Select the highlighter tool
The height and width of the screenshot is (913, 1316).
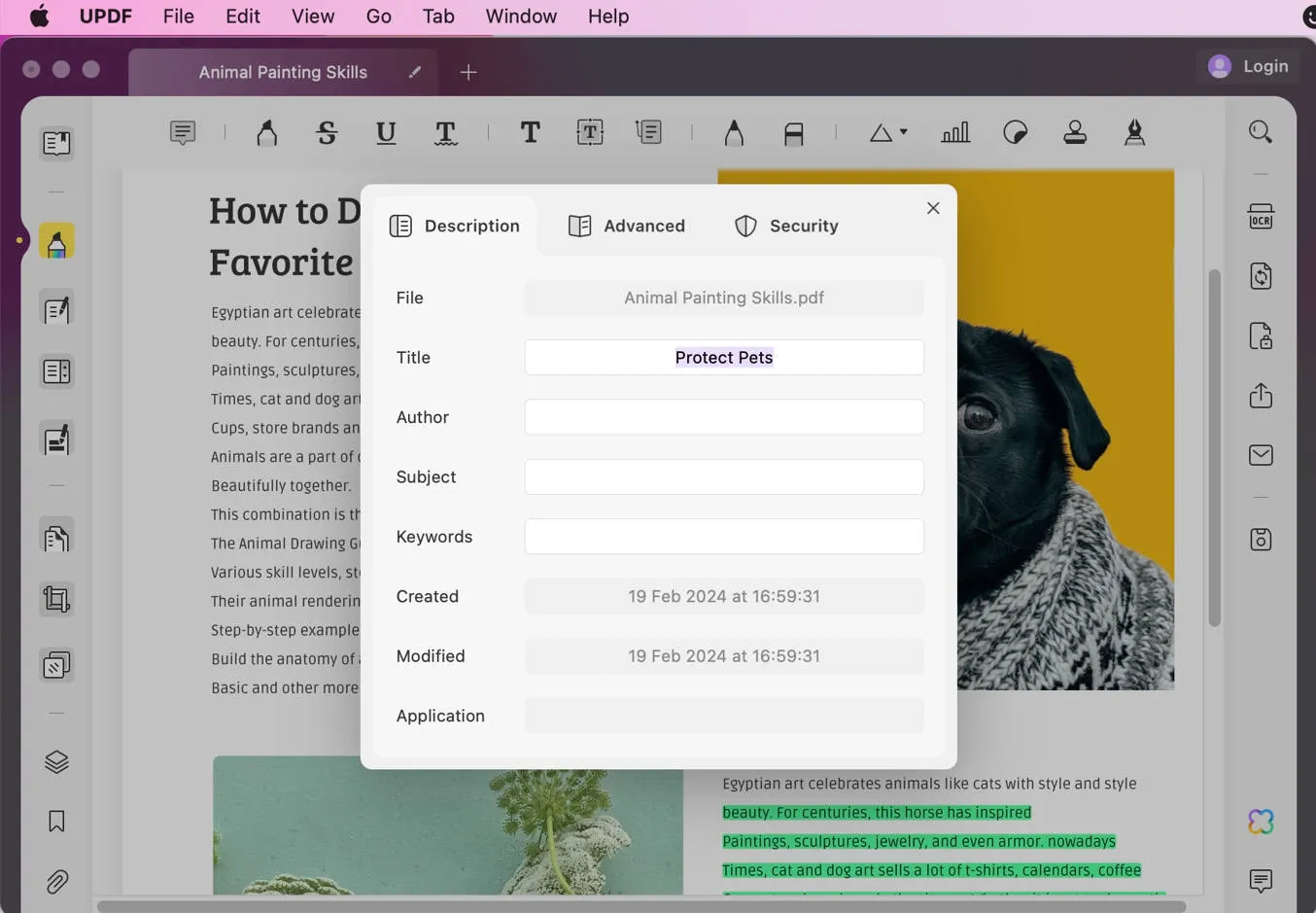[266, 132]
